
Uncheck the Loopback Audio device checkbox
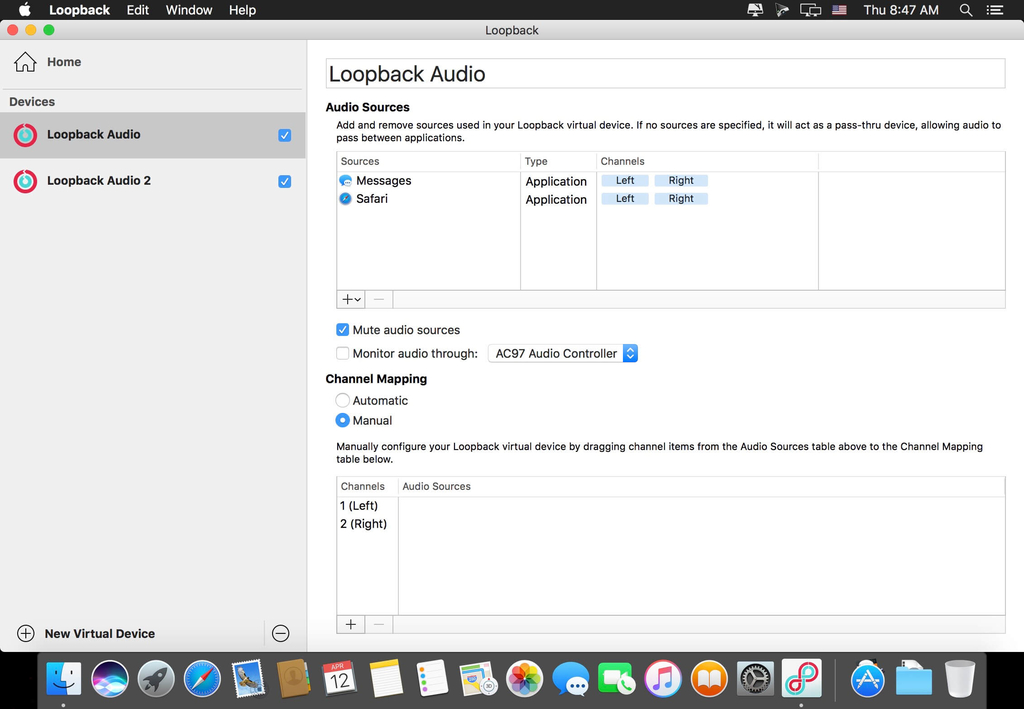(x=285, y=135)
